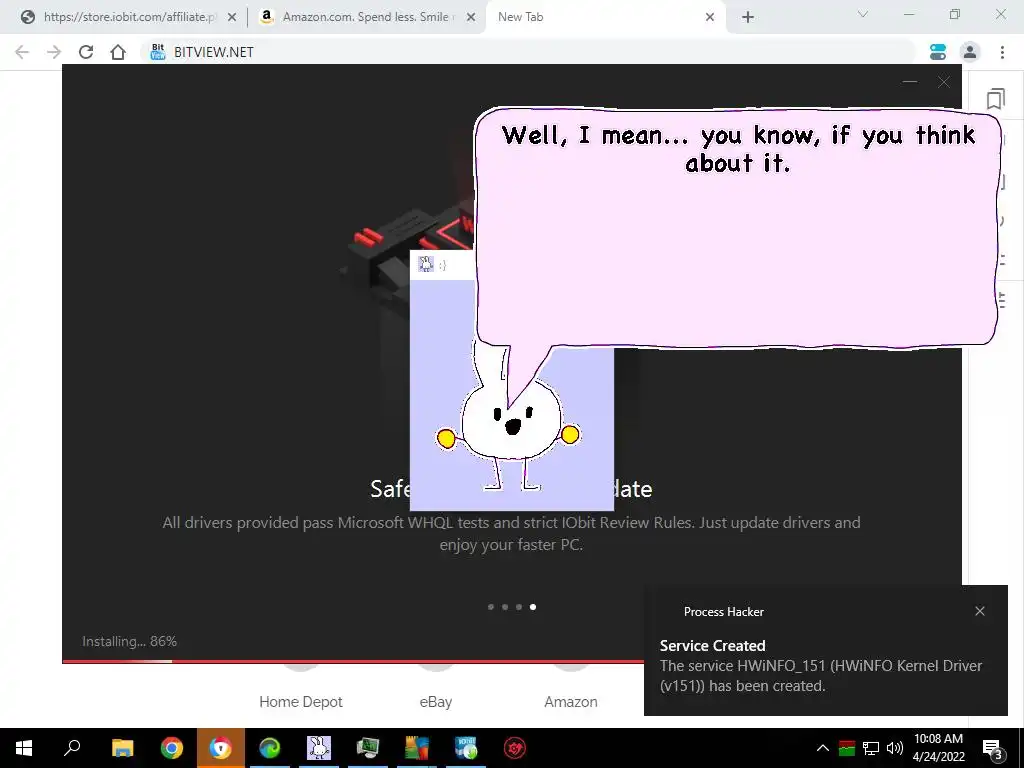
Task: Select the third slide indicator dot
Action: point(519,607)
